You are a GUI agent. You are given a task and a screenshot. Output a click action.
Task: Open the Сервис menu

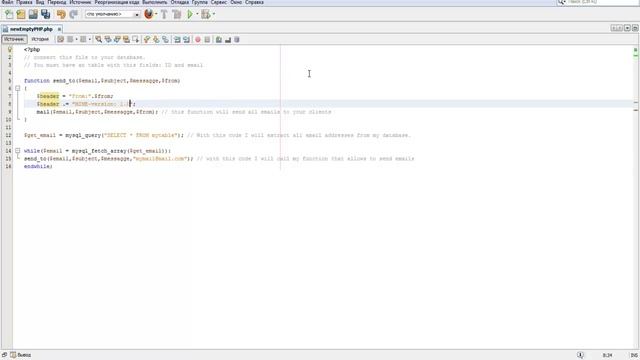(219, 2)
